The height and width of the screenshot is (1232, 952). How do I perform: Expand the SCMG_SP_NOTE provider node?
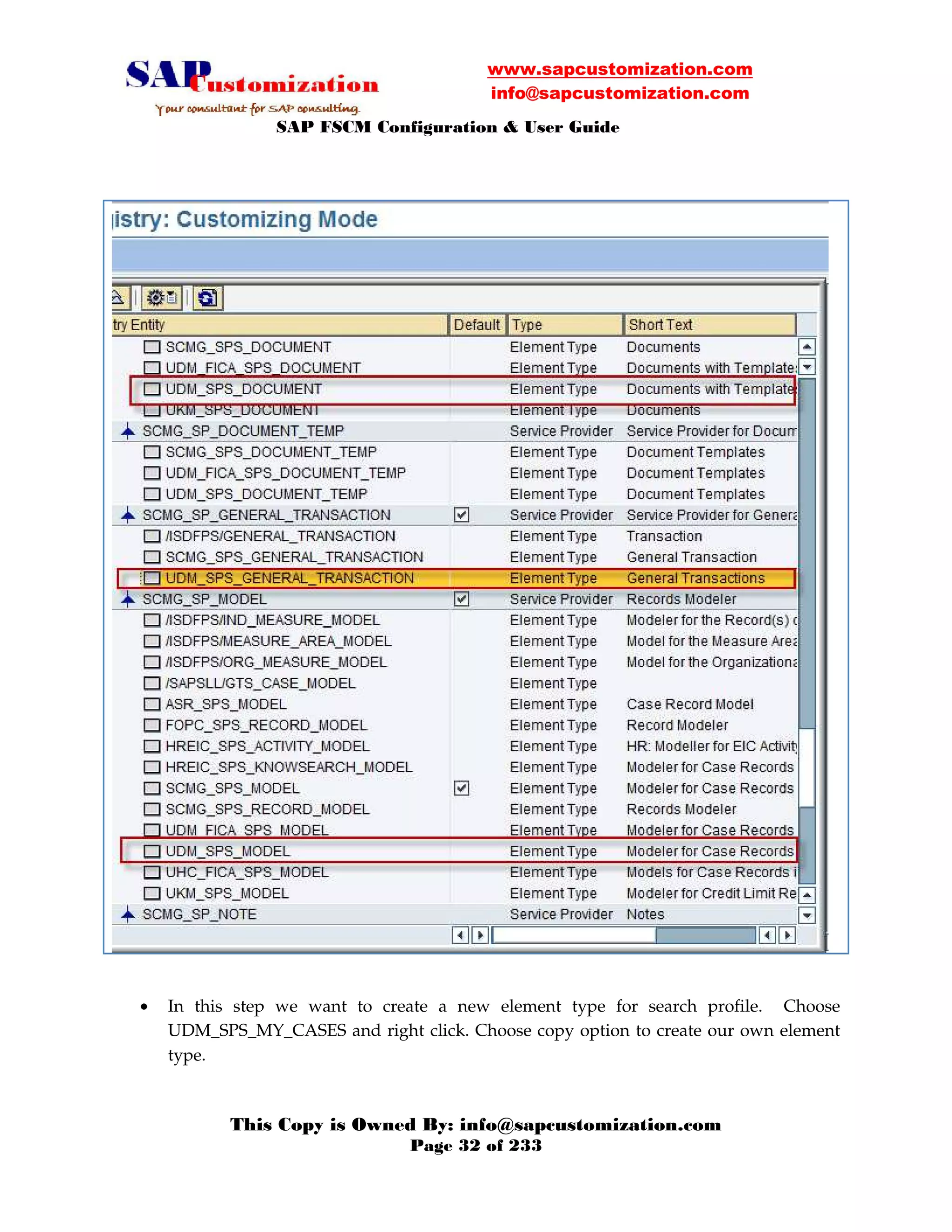(129, 914)
